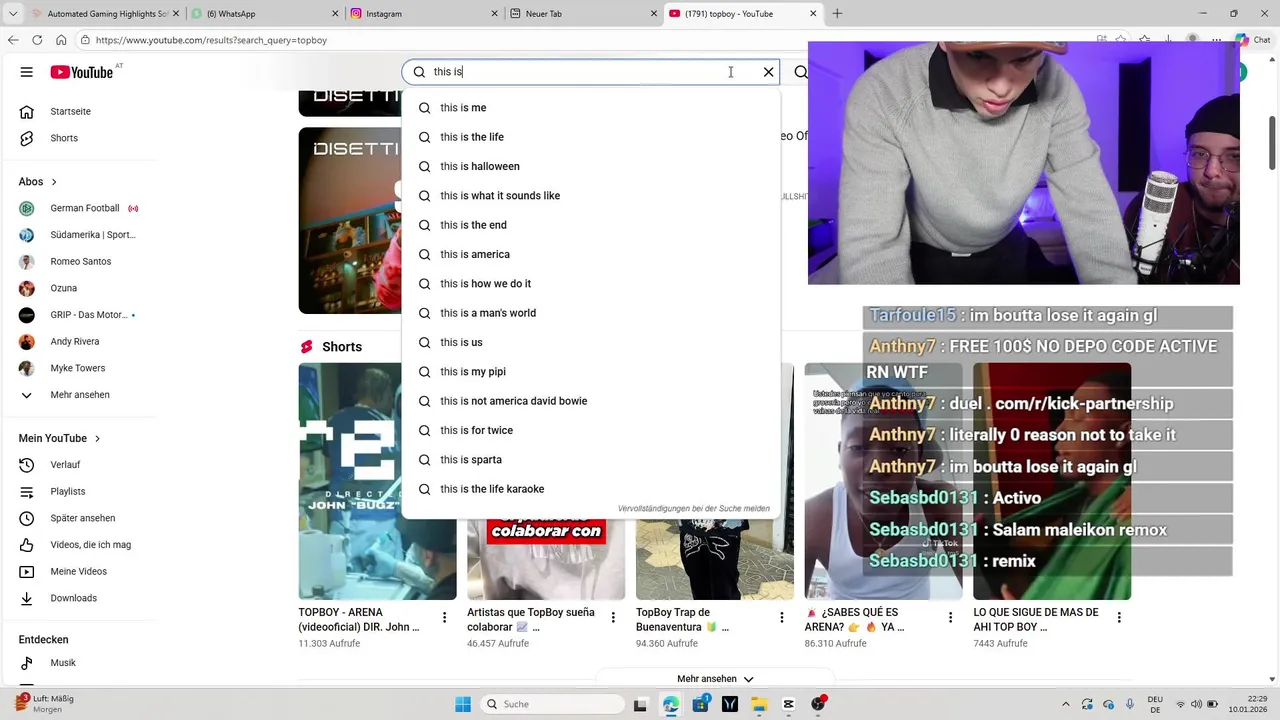Select suggestion "this is the life karaoke"
Viewport: 1280px width, 720px height.
[x=591, y=489]
